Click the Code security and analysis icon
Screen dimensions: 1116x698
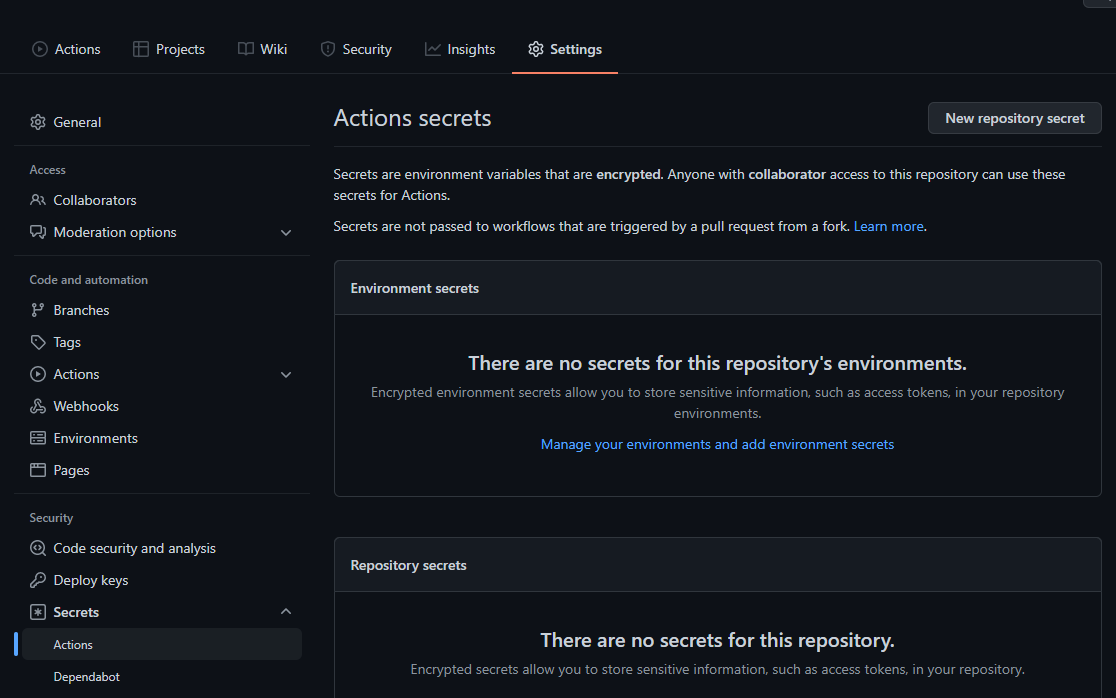tap(38, 549)
